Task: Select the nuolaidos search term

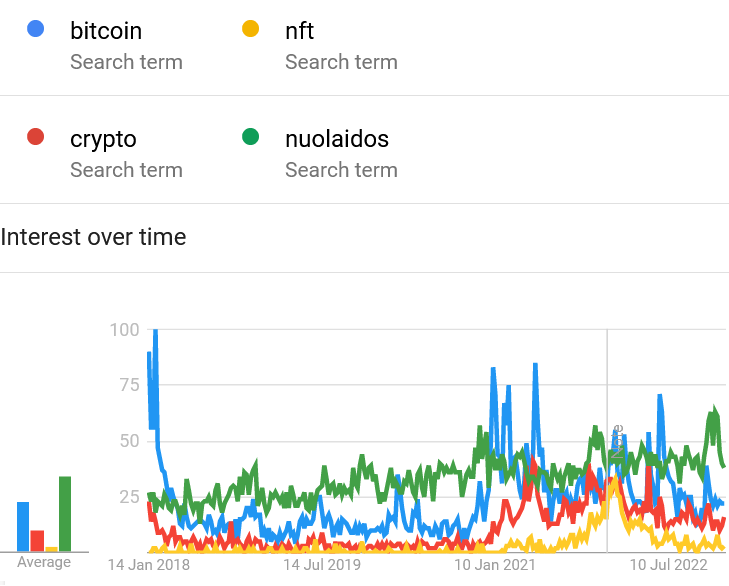Action: pos(336,139)
